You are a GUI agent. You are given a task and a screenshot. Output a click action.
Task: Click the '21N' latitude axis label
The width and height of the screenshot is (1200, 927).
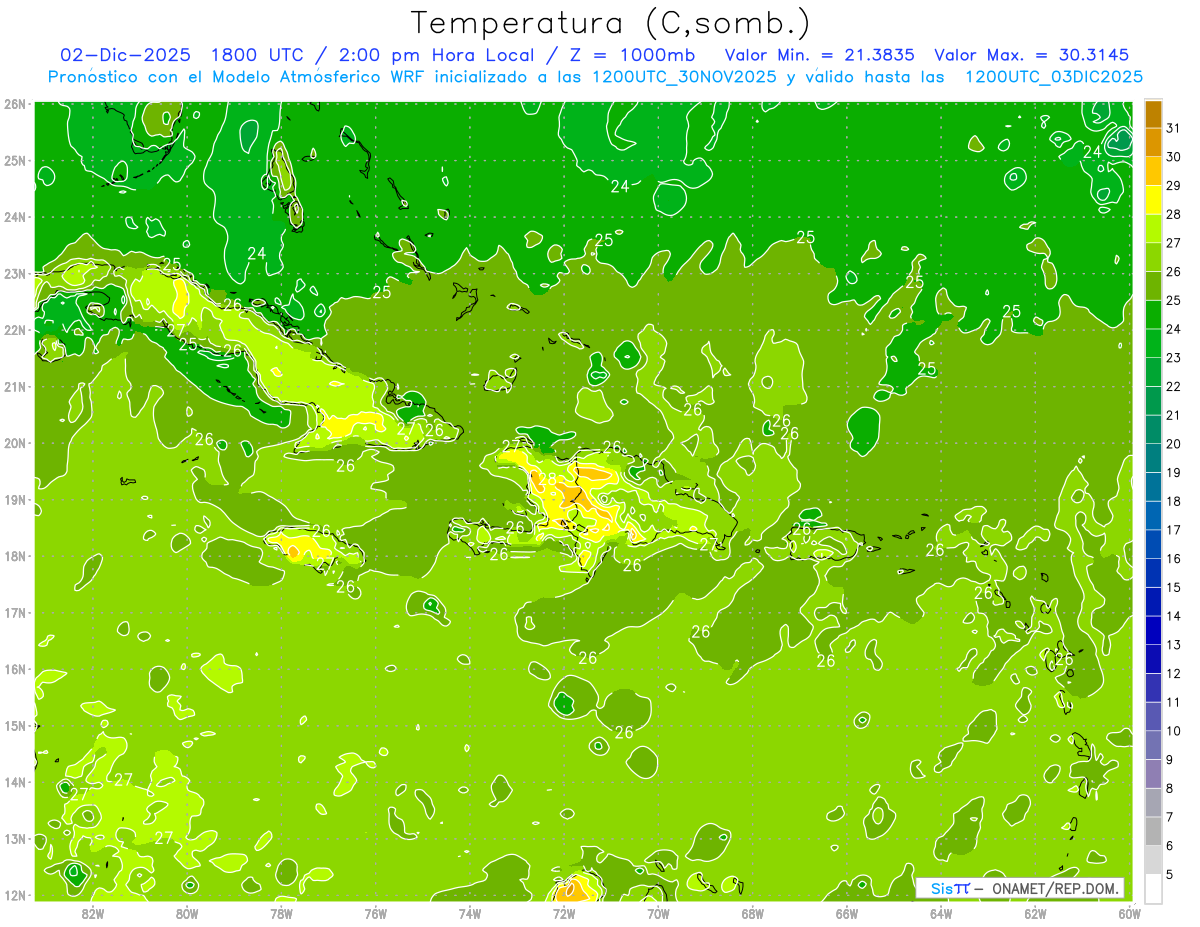tap(14, 386)
